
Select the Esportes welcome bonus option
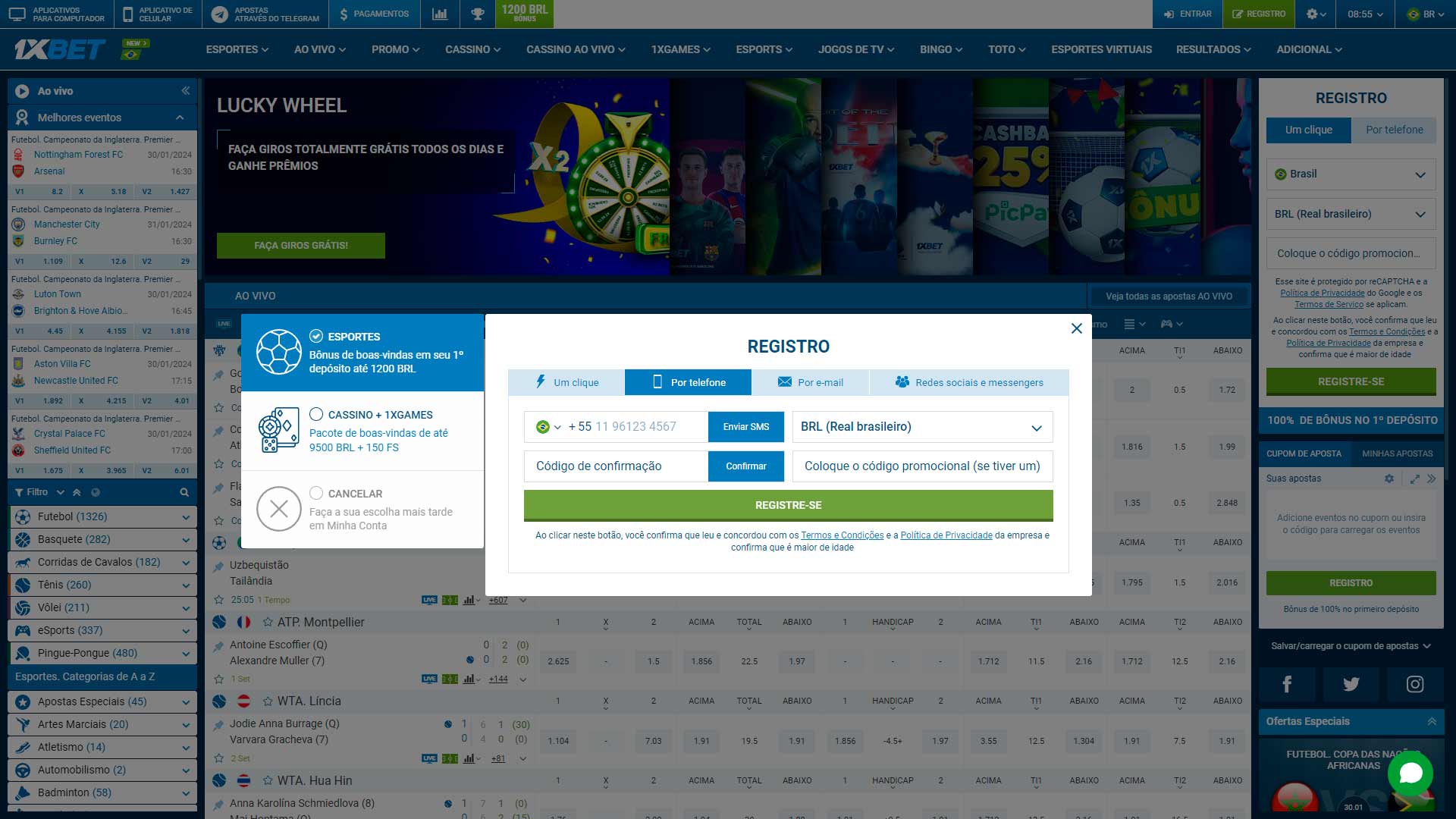pyautogui.click(x=362, y=353)
